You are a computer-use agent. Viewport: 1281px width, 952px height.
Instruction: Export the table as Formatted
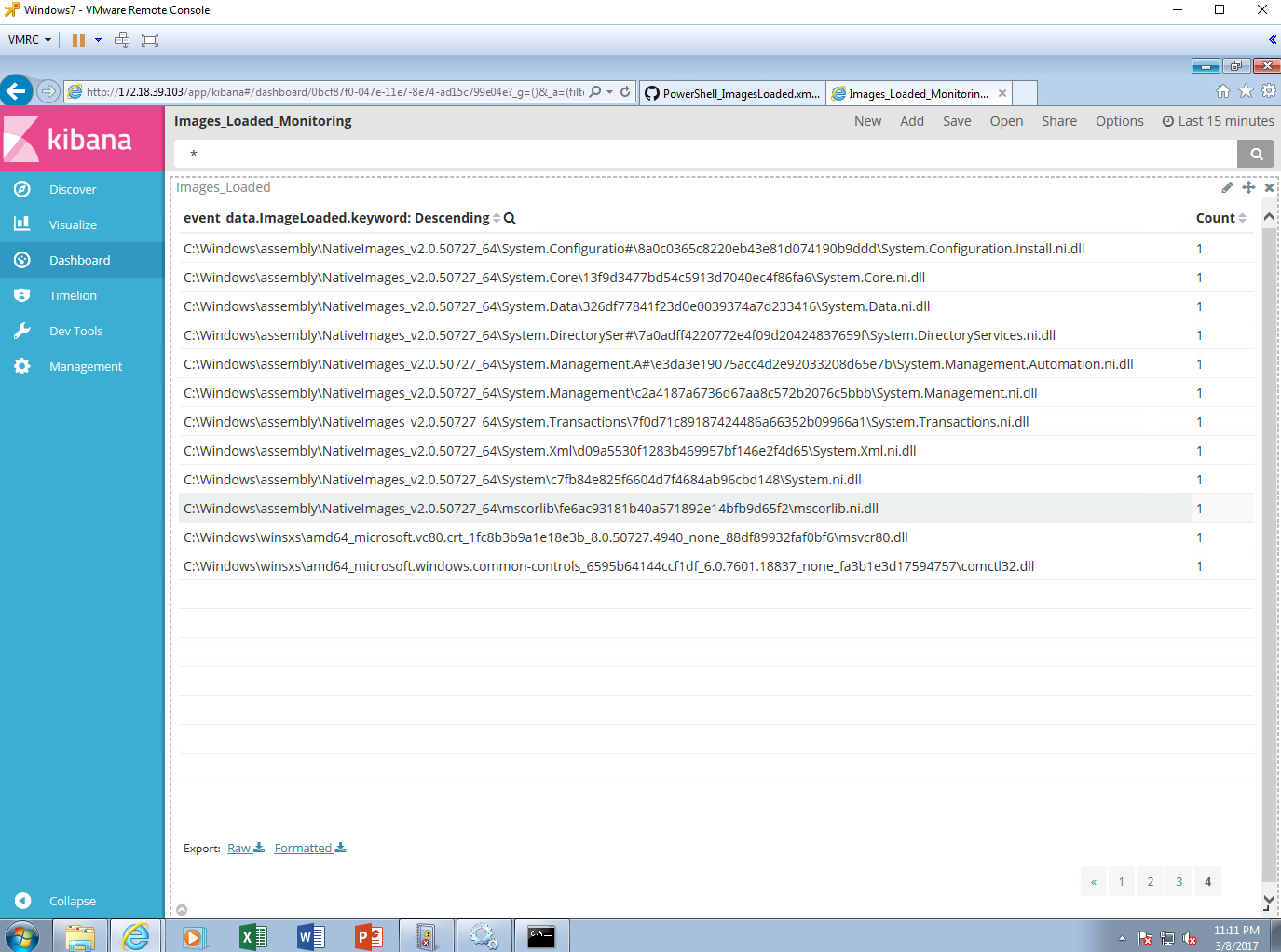(x=310, y=848)
